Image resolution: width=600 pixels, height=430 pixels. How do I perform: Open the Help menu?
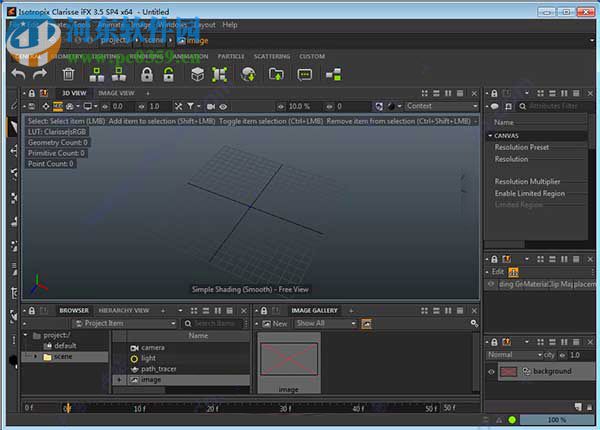point(230,24)
